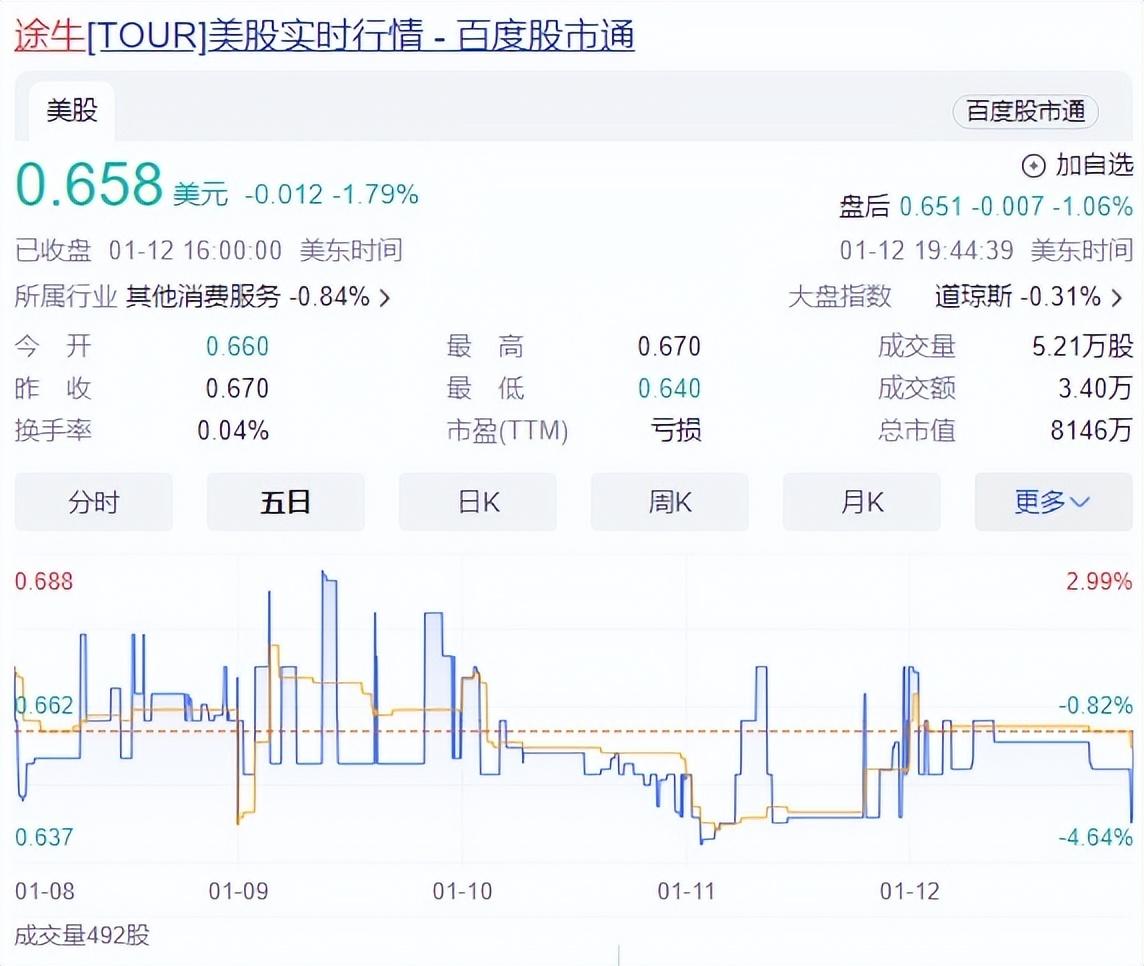Click the 加自选 plus circle icon
The image size is (1144, 966).
click(x=1033, y=166)
